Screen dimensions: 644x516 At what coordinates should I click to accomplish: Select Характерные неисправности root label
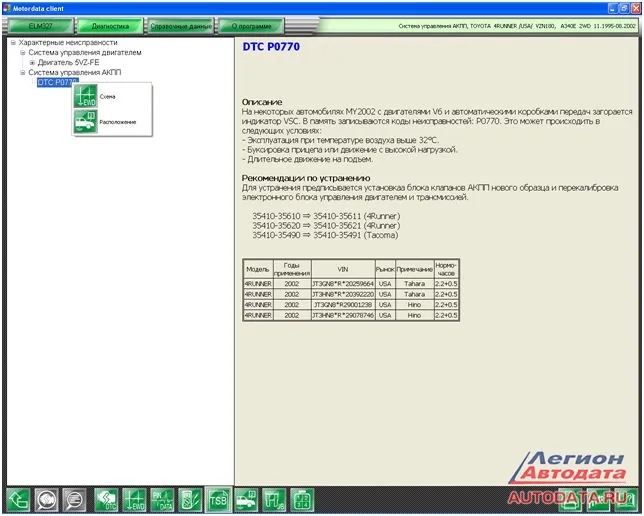pos(68,42)
